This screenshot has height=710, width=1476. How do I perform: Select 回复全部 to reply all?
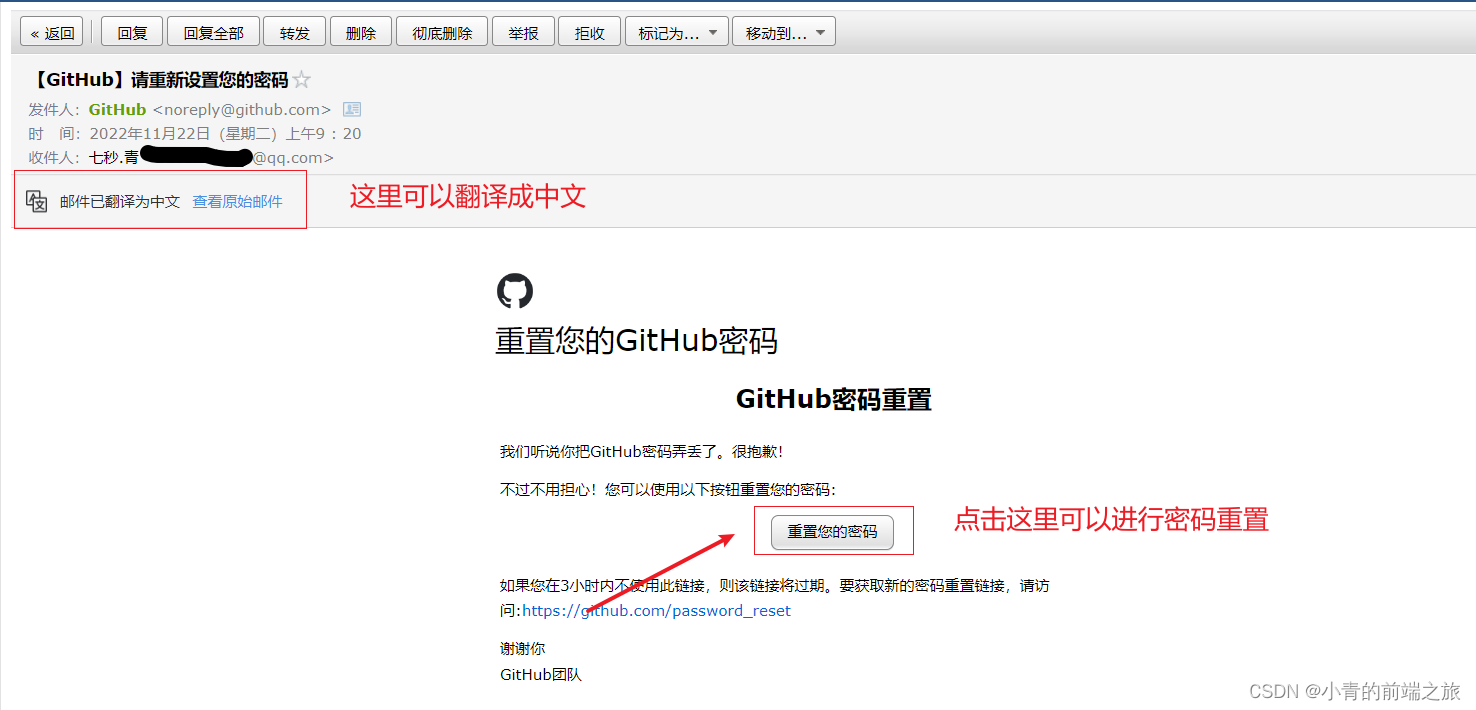[213, 33]
